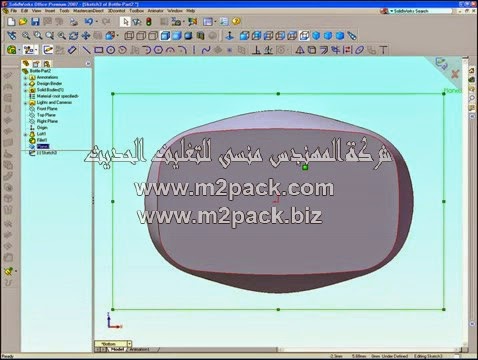The height and width of the screenshot is (360, 478).
Task: Open SolidWorks Help question mark icon
Action: point(236,22)
